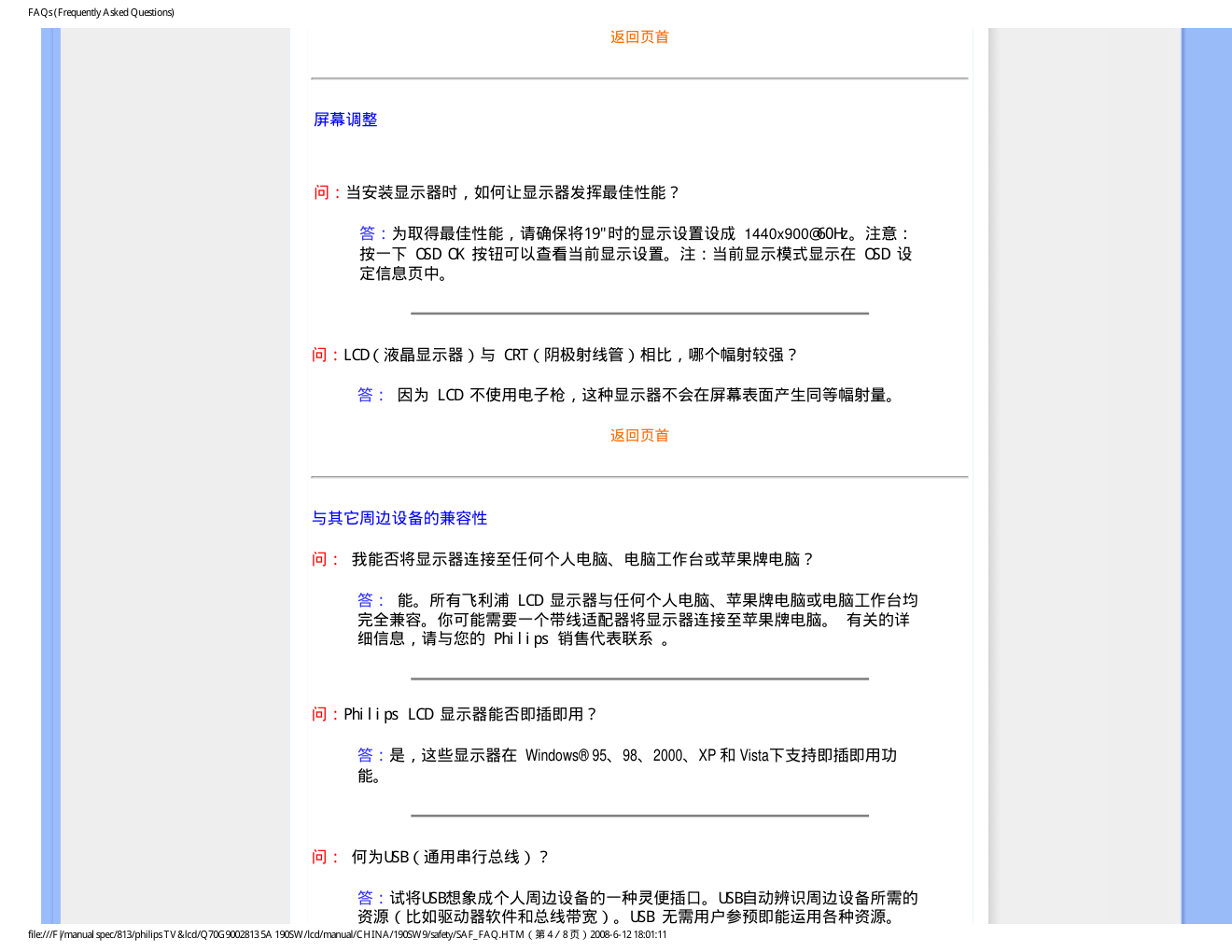1232x952 pixels.
Task: Click the red 问 label before the USB question
Action: 320,857
